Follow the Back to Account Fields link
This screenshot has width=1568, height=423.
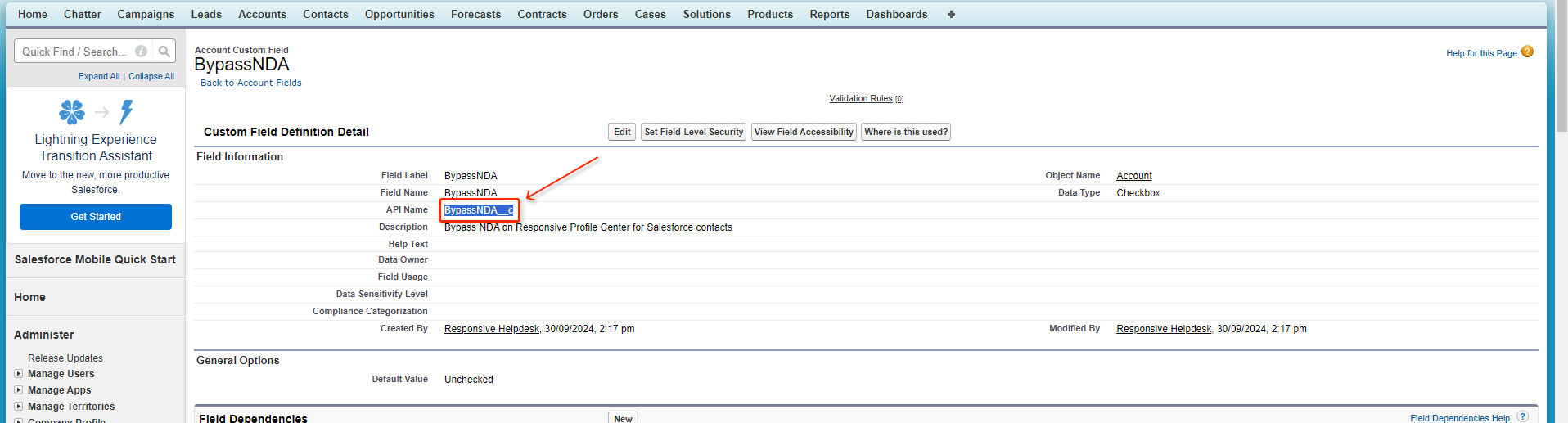[250, 83]
